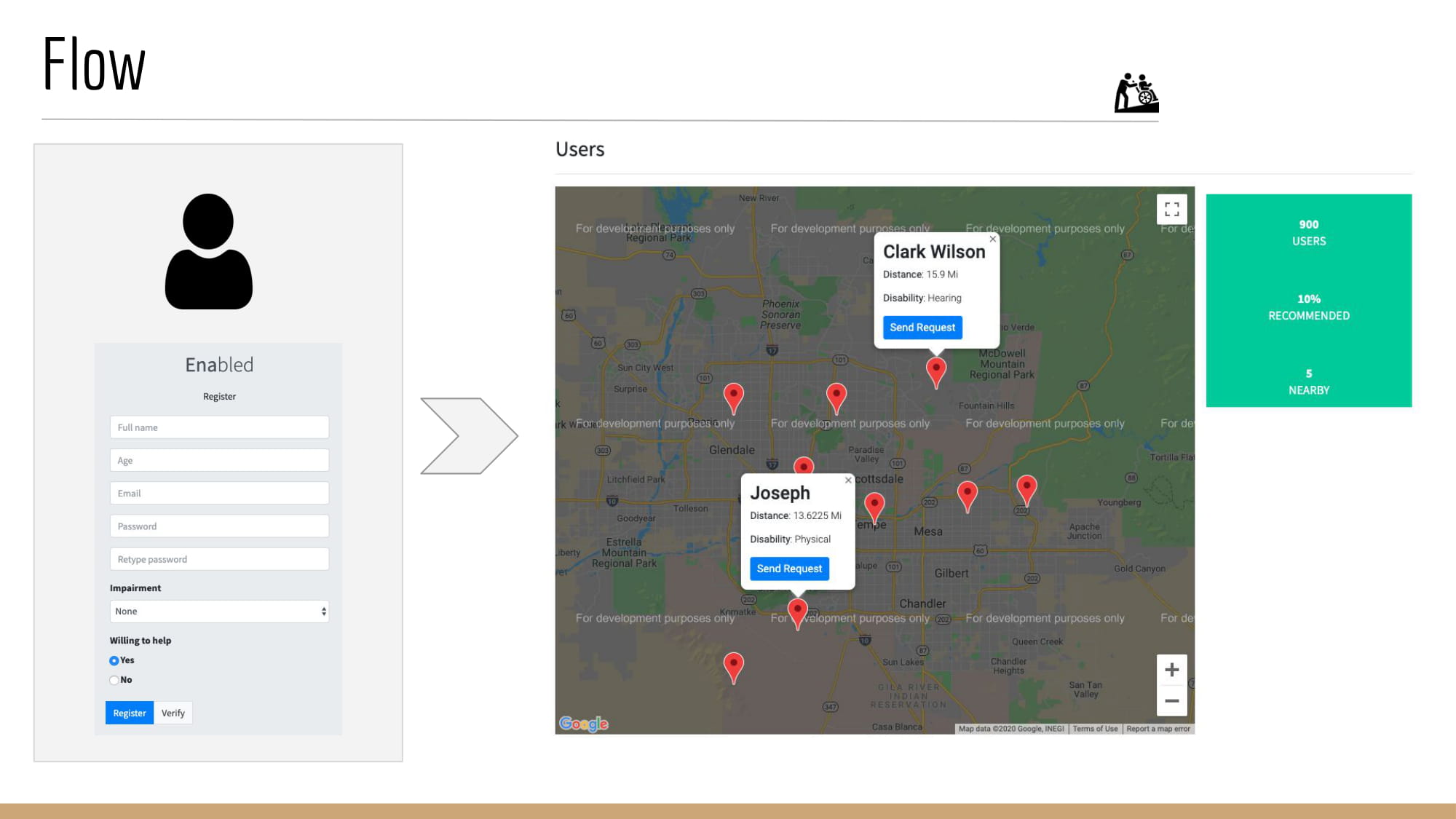Image resolution: width=1456 pixels, height=819 pixels.
Task: Click the red pin near Surprise
Action: pyautogui.click(x=733, y=395)
